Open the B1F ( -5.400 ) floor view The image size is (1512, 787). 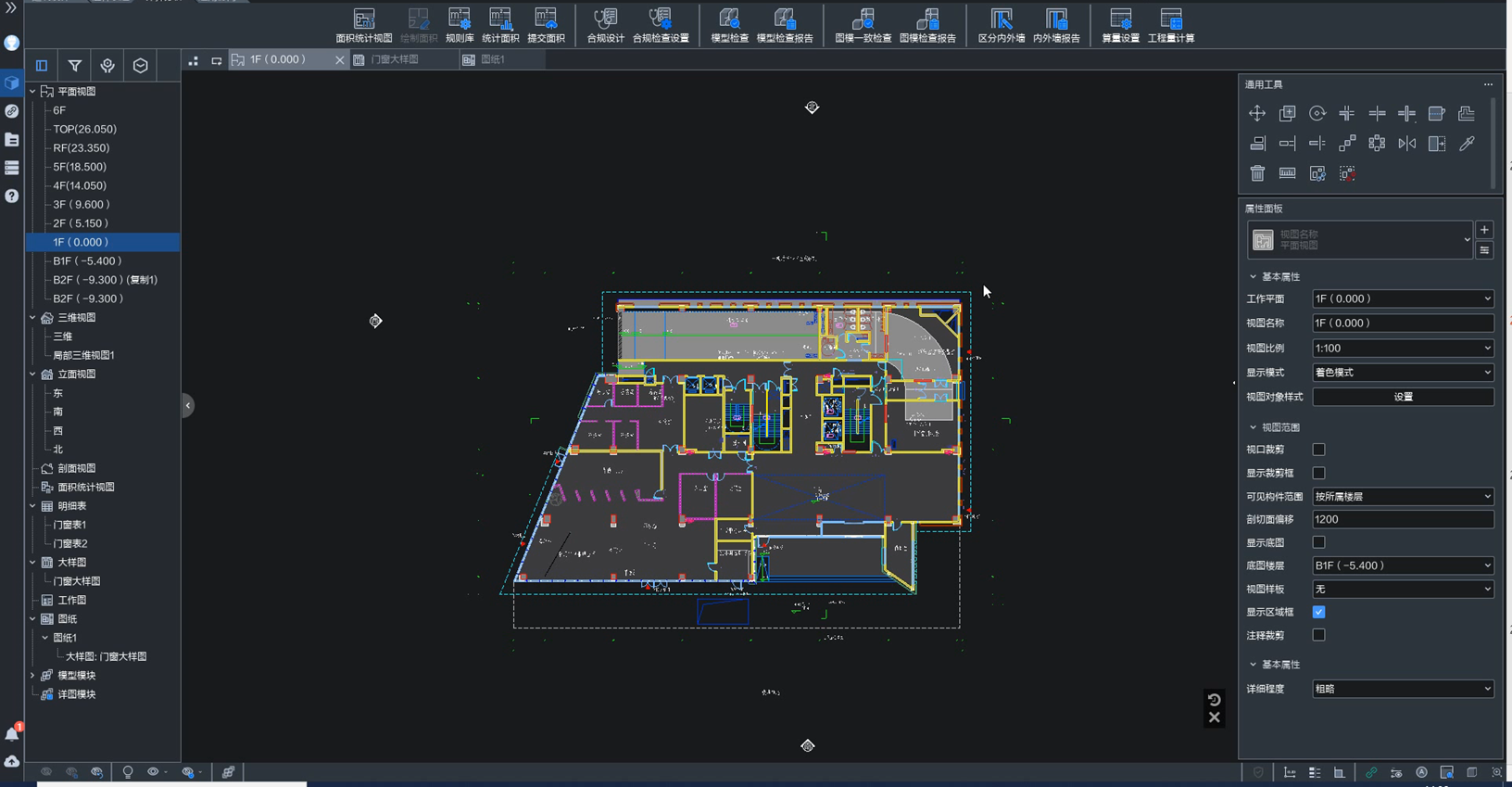87,260
